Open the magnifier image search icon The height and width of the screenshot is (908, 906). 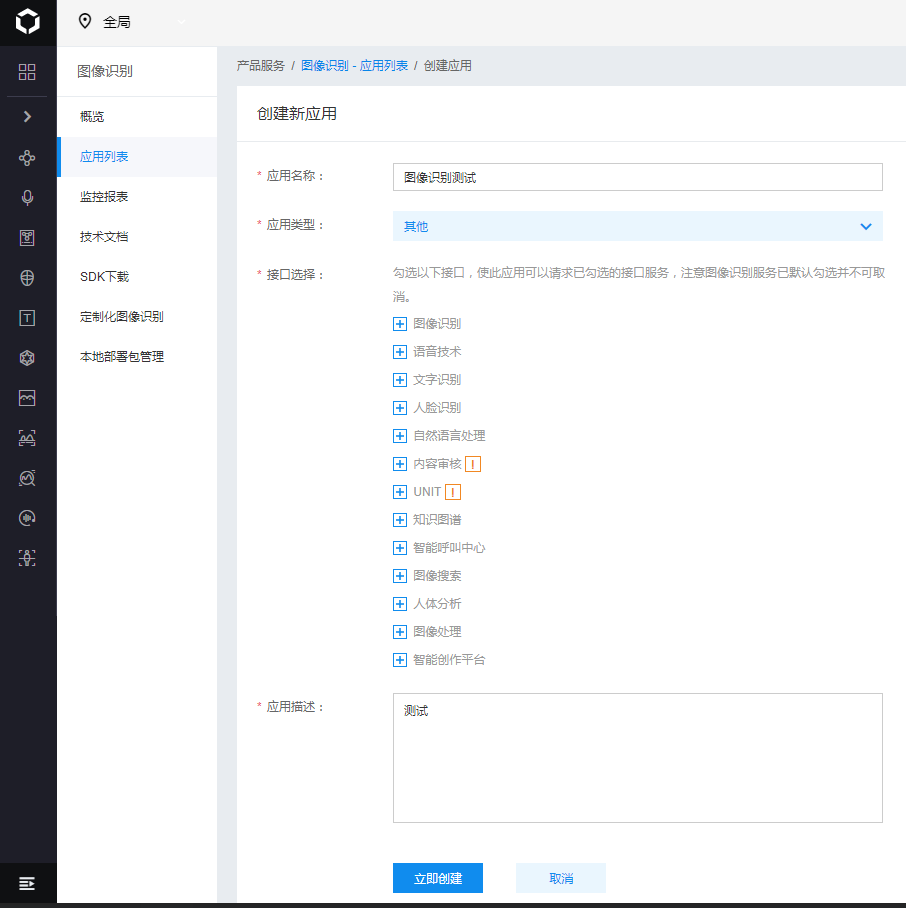pyautogui.click(x=27, y=478)
